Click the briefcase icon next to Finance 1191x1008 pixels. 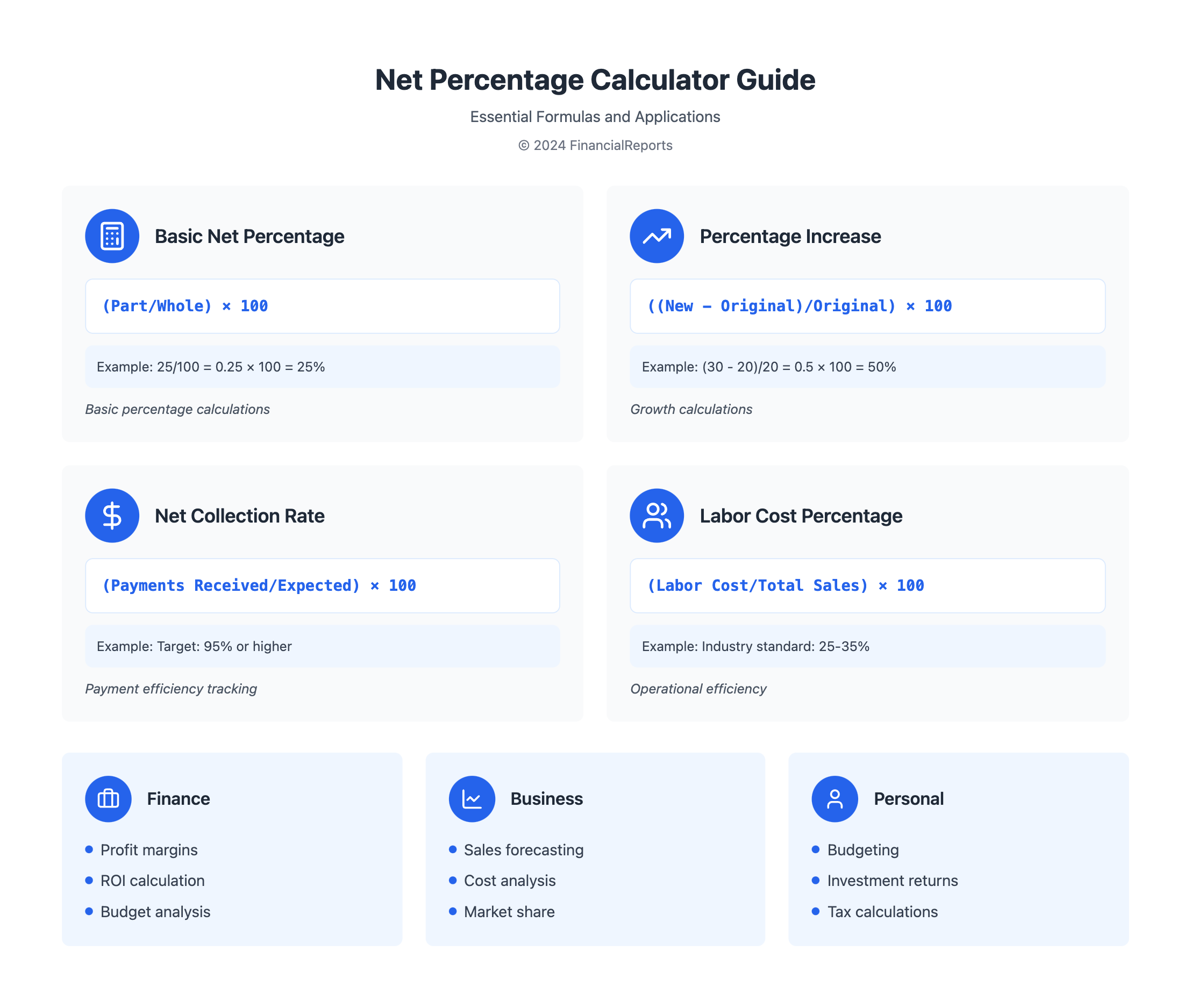(x=108, y=798)
